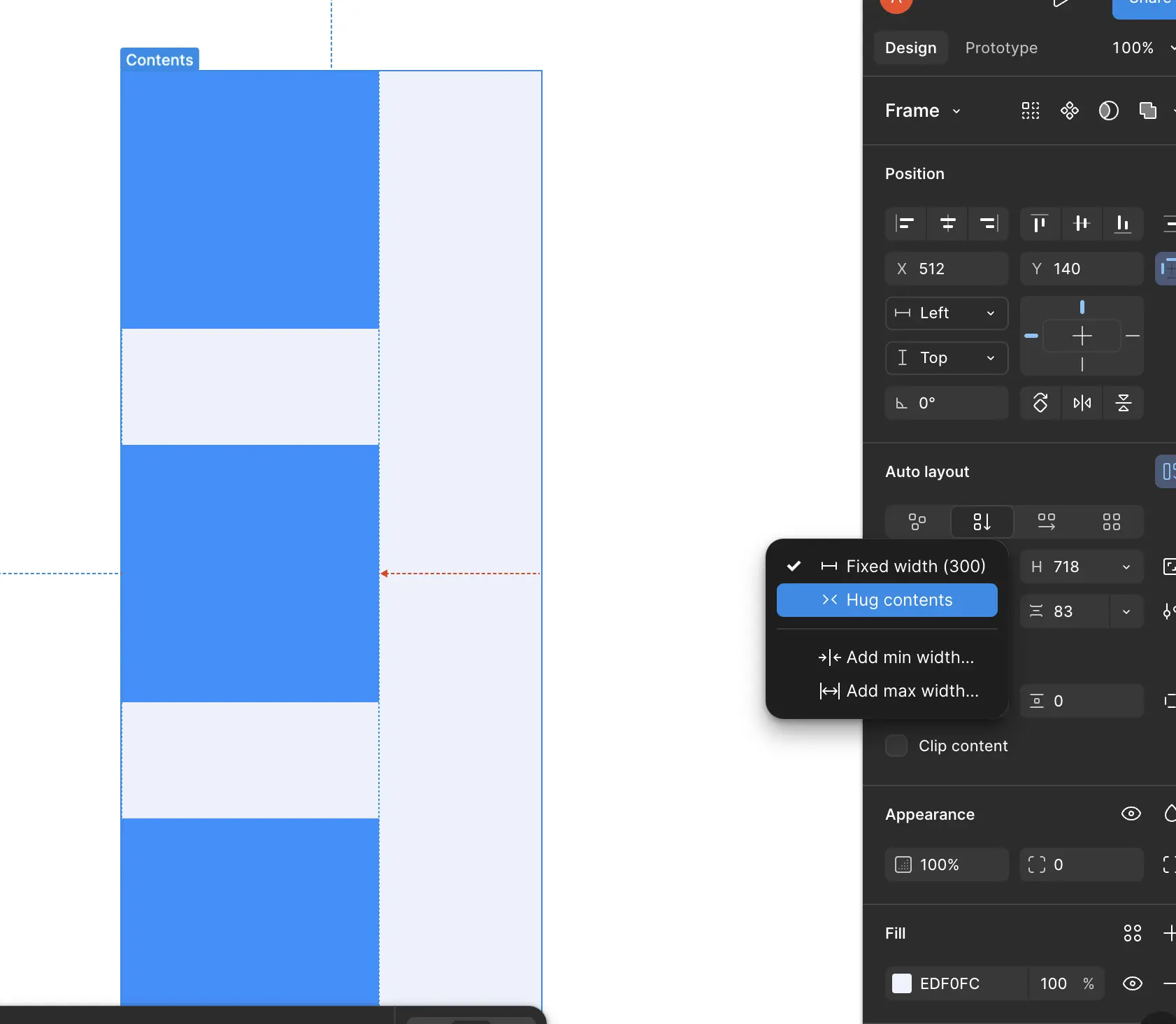Choose Hug contents from the menu

click(x=887, y=600)
